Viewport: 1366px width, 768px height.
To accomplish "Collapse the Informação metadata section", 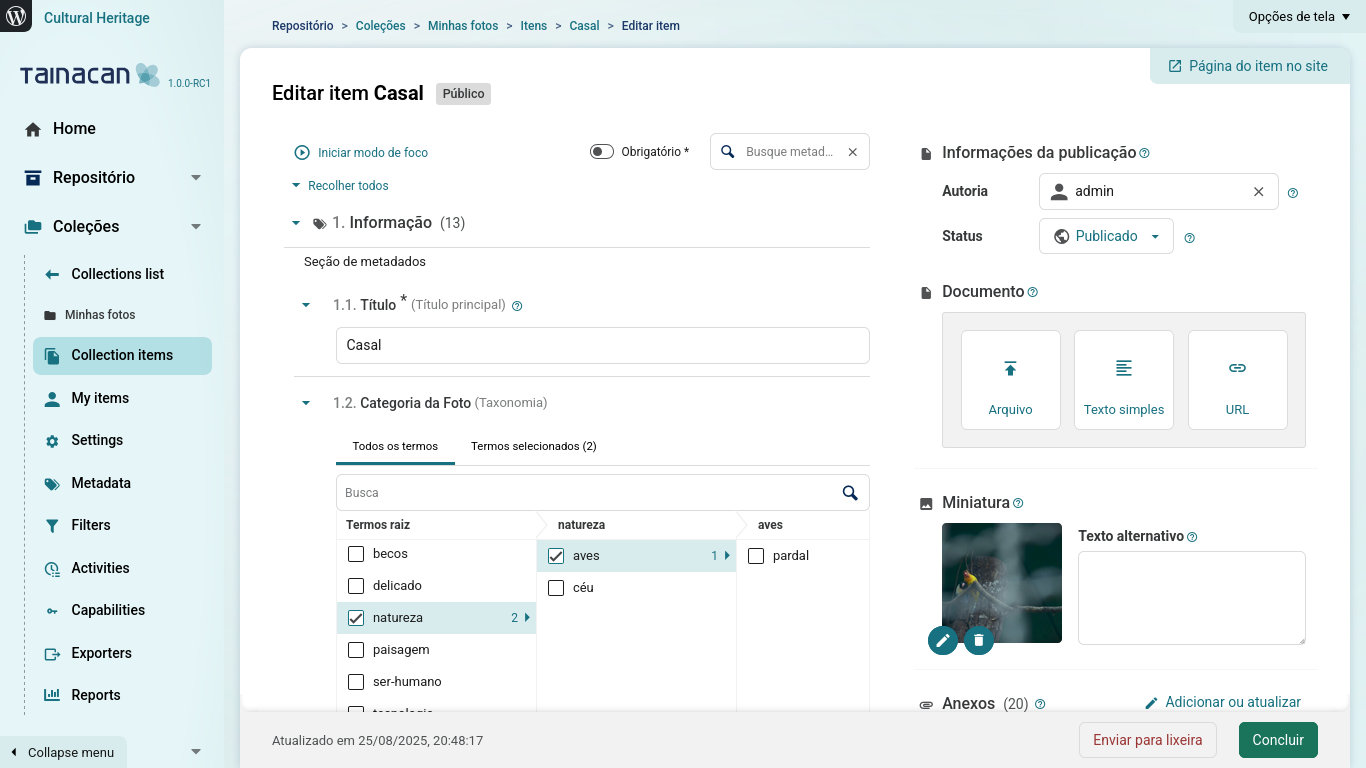I will coord(295,222).
